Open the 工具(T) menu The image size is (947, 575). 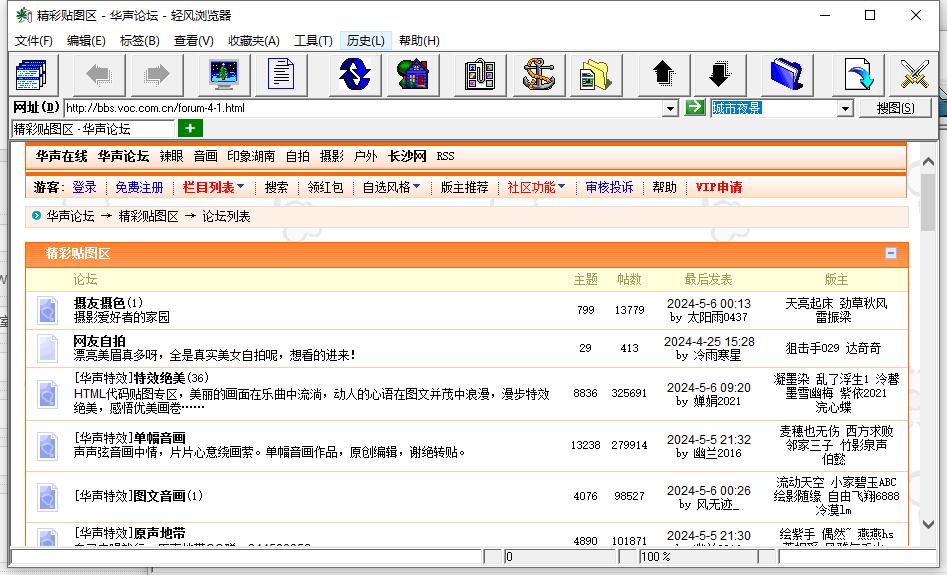[x=312, y=41]
